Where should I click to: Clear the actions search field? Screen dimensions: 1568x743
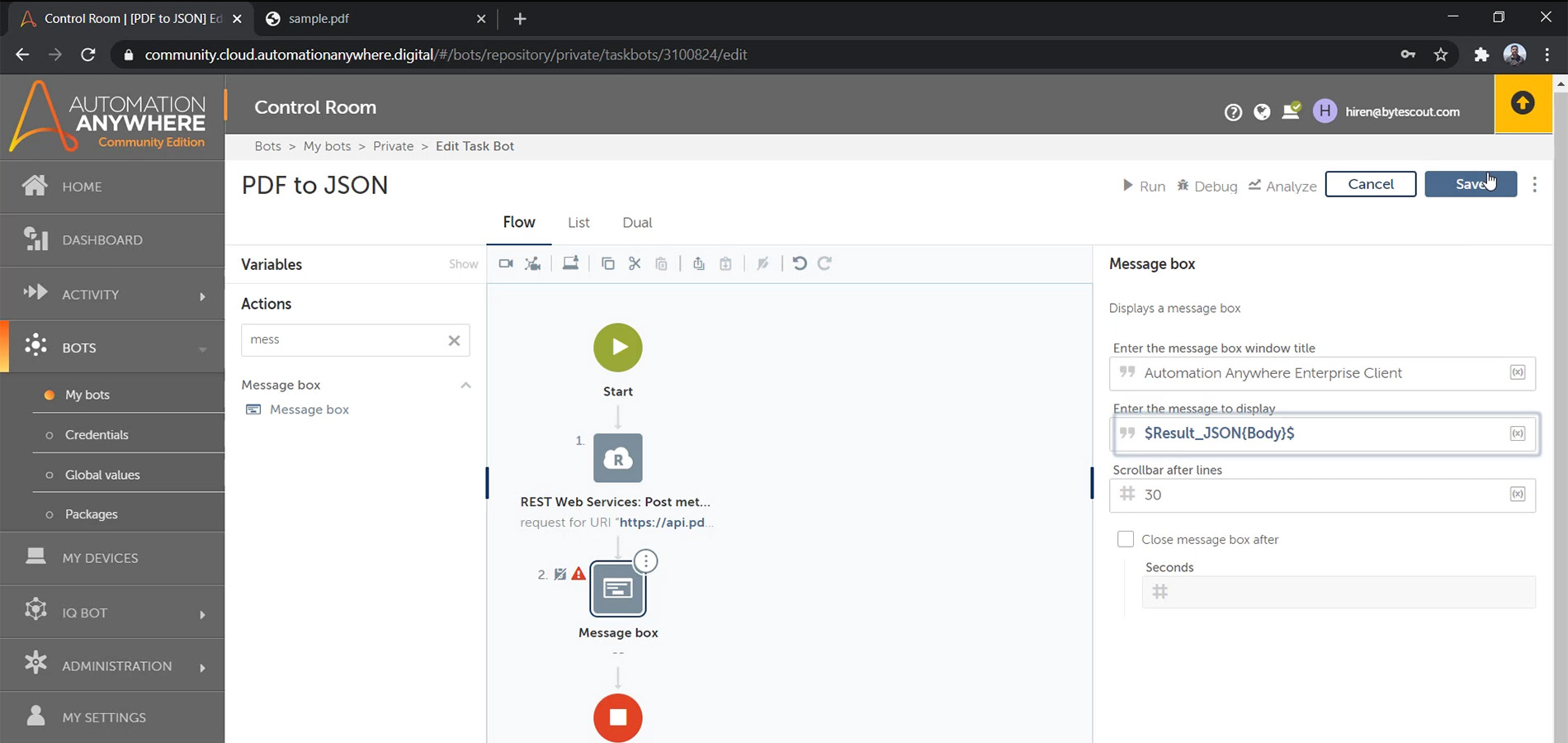tap(454, 340)
